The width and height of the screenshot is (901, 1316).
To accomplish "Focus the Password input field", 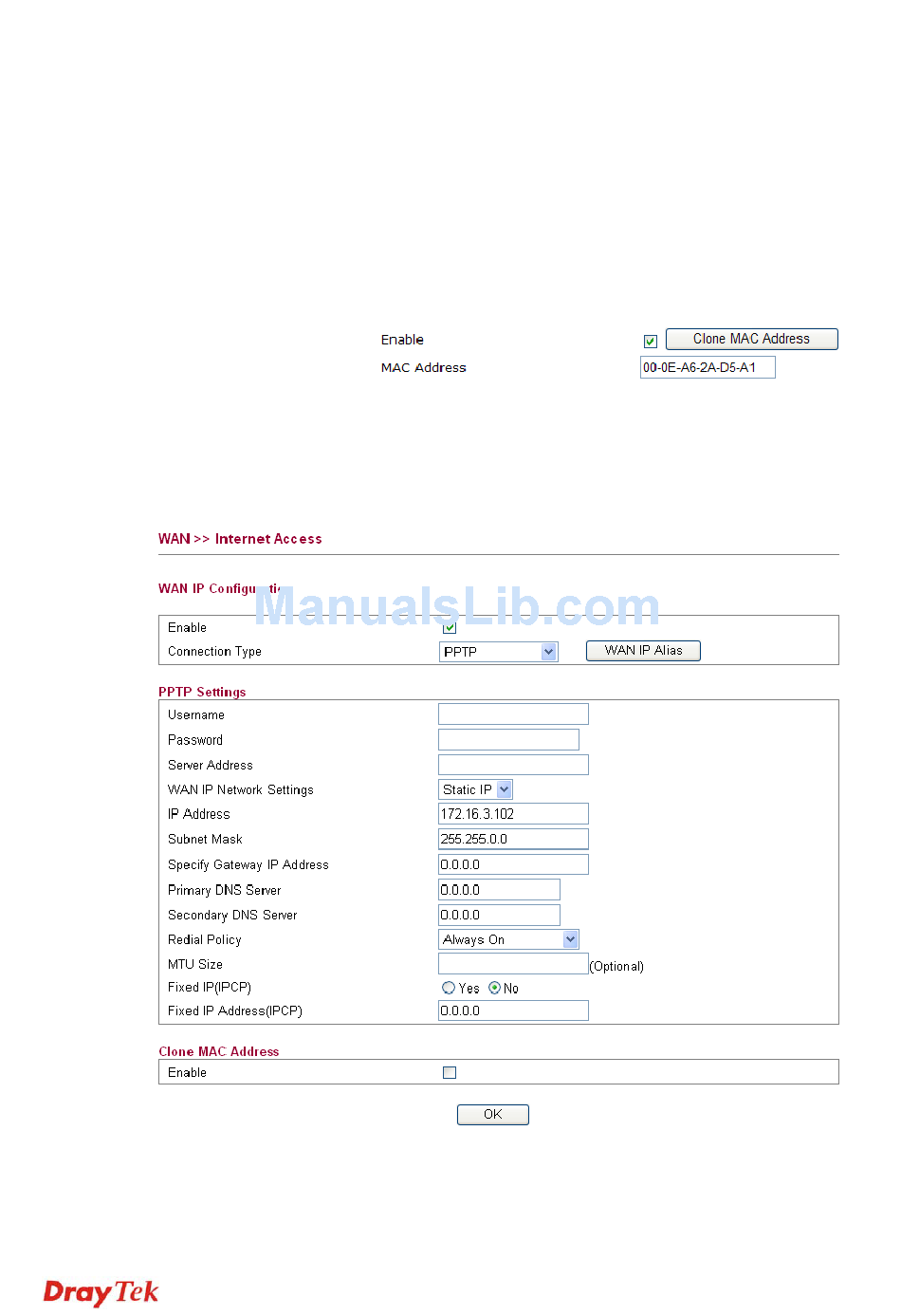I will [508, 740].
